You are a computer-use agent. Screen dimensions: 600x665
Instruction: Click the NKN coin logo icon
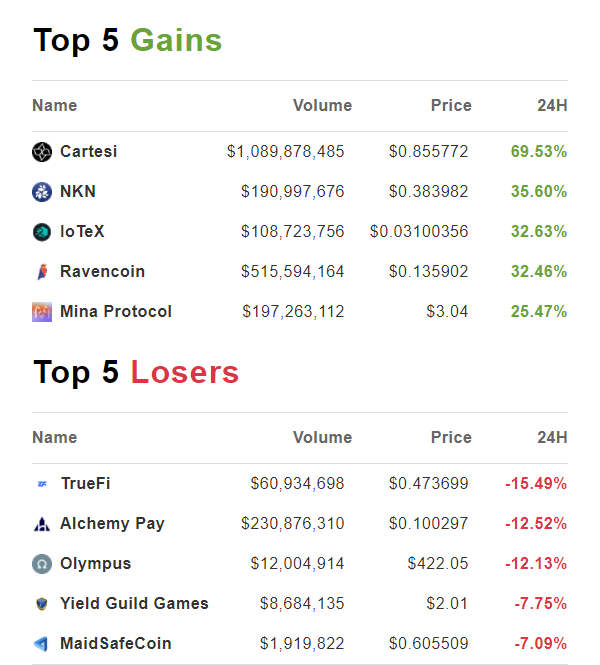pos(41,192)
